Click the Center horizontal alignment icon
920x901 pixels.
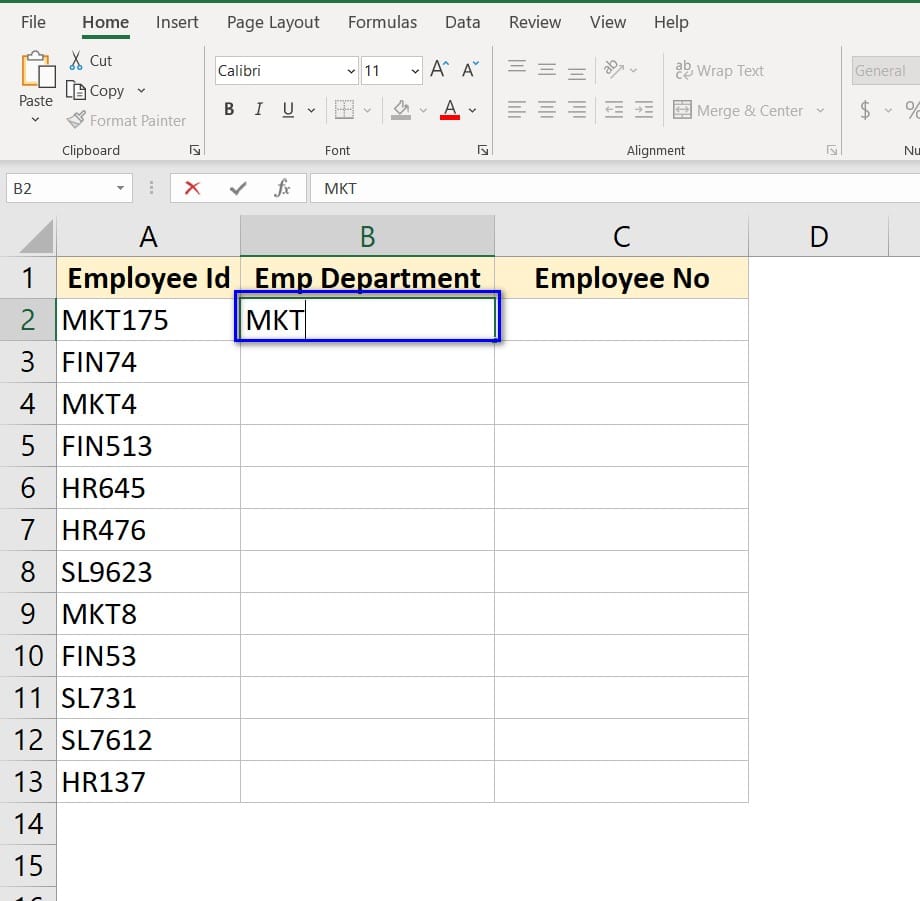coord(547,110)
